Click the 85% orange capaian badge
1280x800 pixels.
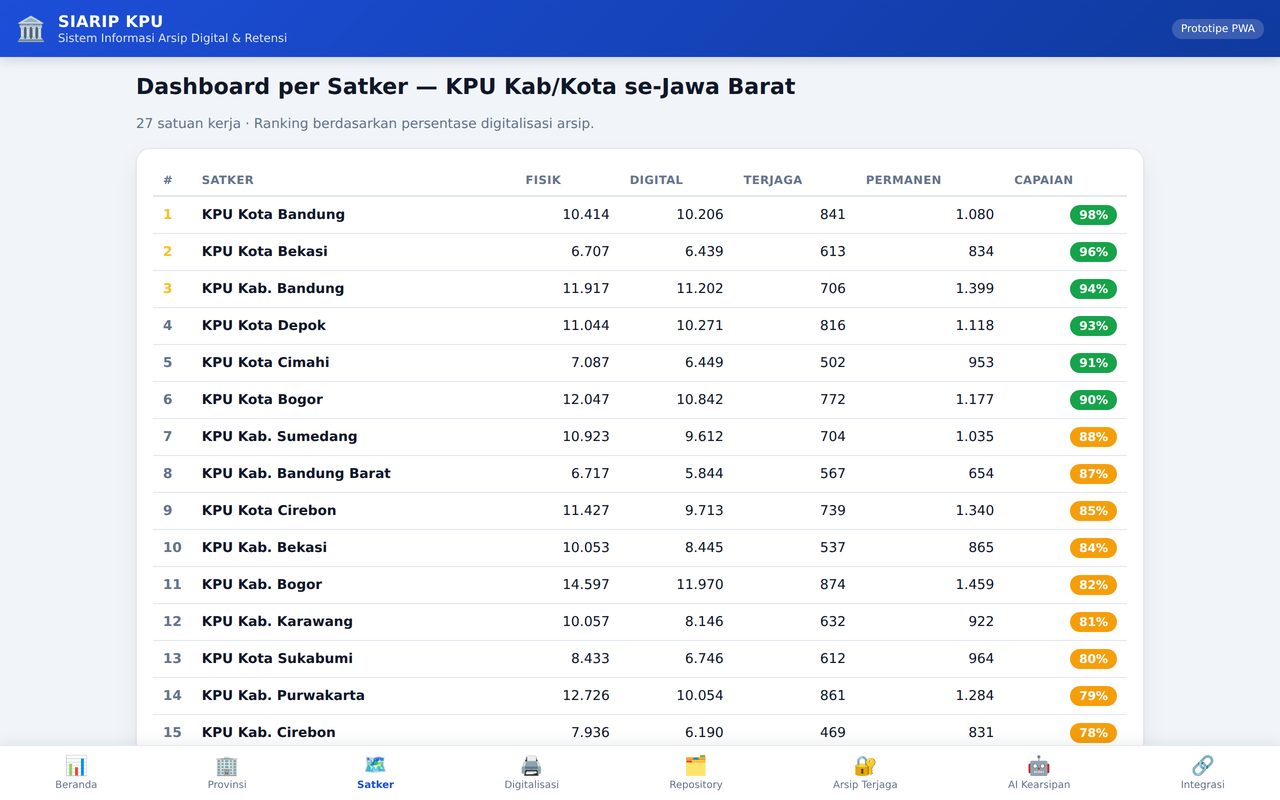click(x=1093, y=511)
